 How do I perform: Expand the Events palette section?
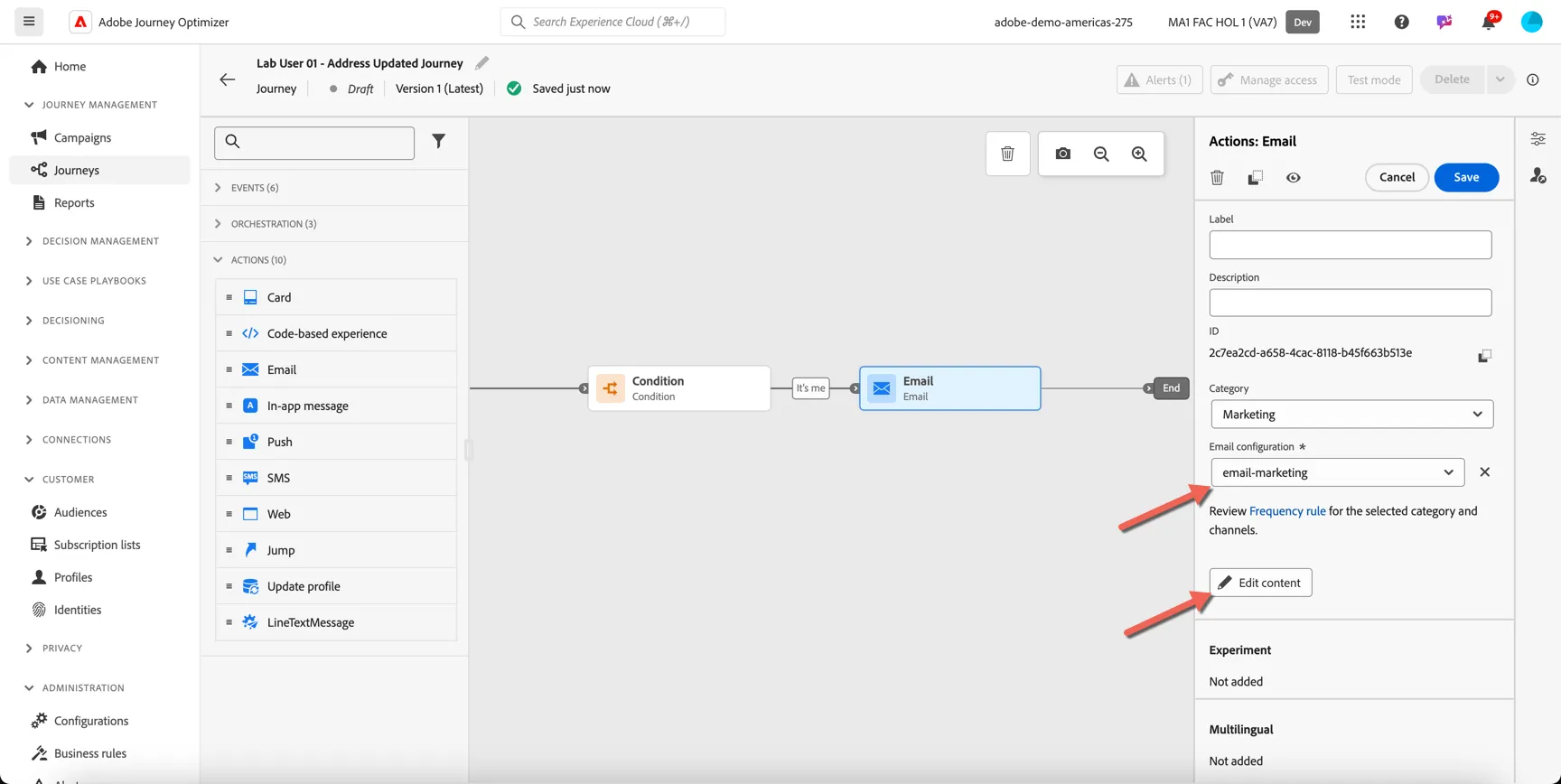218,188
